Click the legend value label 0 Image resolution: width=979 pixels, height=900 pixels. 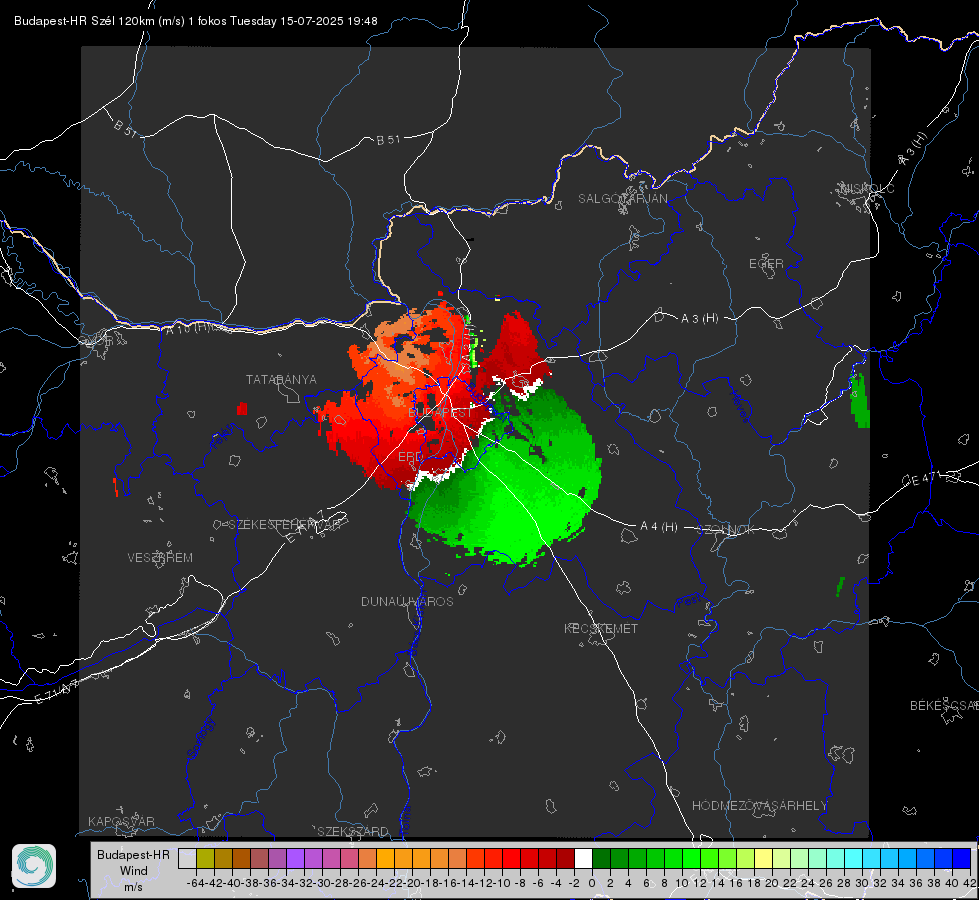click(x=592, y=883)
